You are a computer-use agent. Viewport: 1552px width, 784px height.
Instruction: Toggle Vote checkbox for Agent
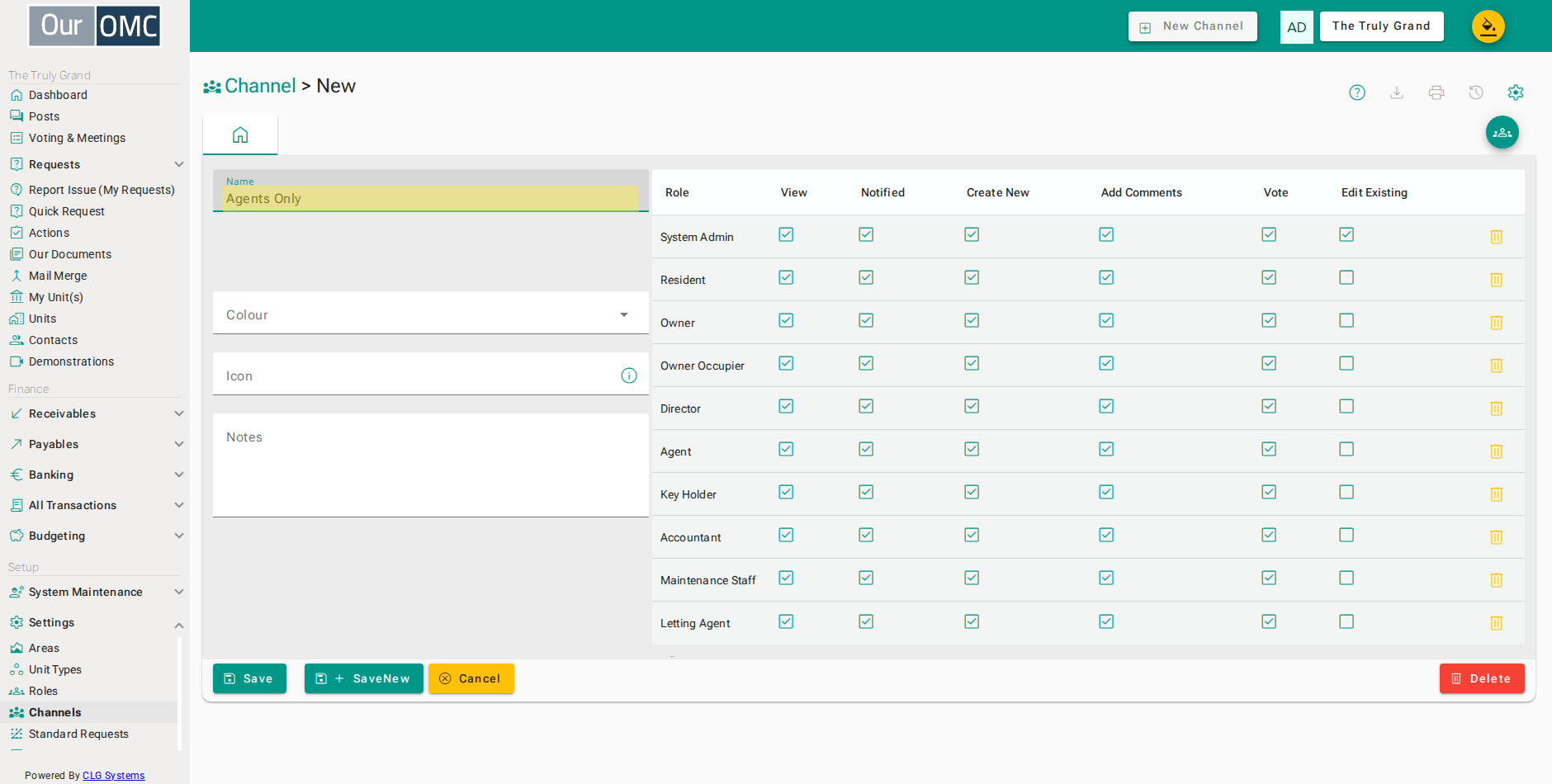(x=1269, y=449)
